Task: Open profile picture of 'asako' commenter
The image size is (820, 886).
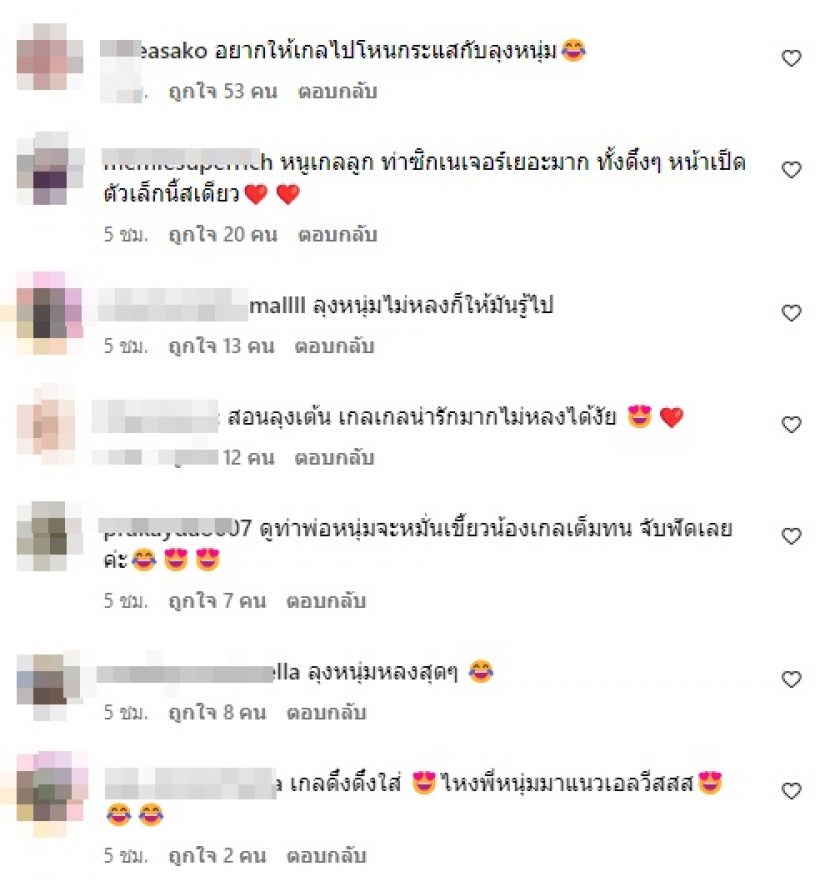Action: [50, 57]
